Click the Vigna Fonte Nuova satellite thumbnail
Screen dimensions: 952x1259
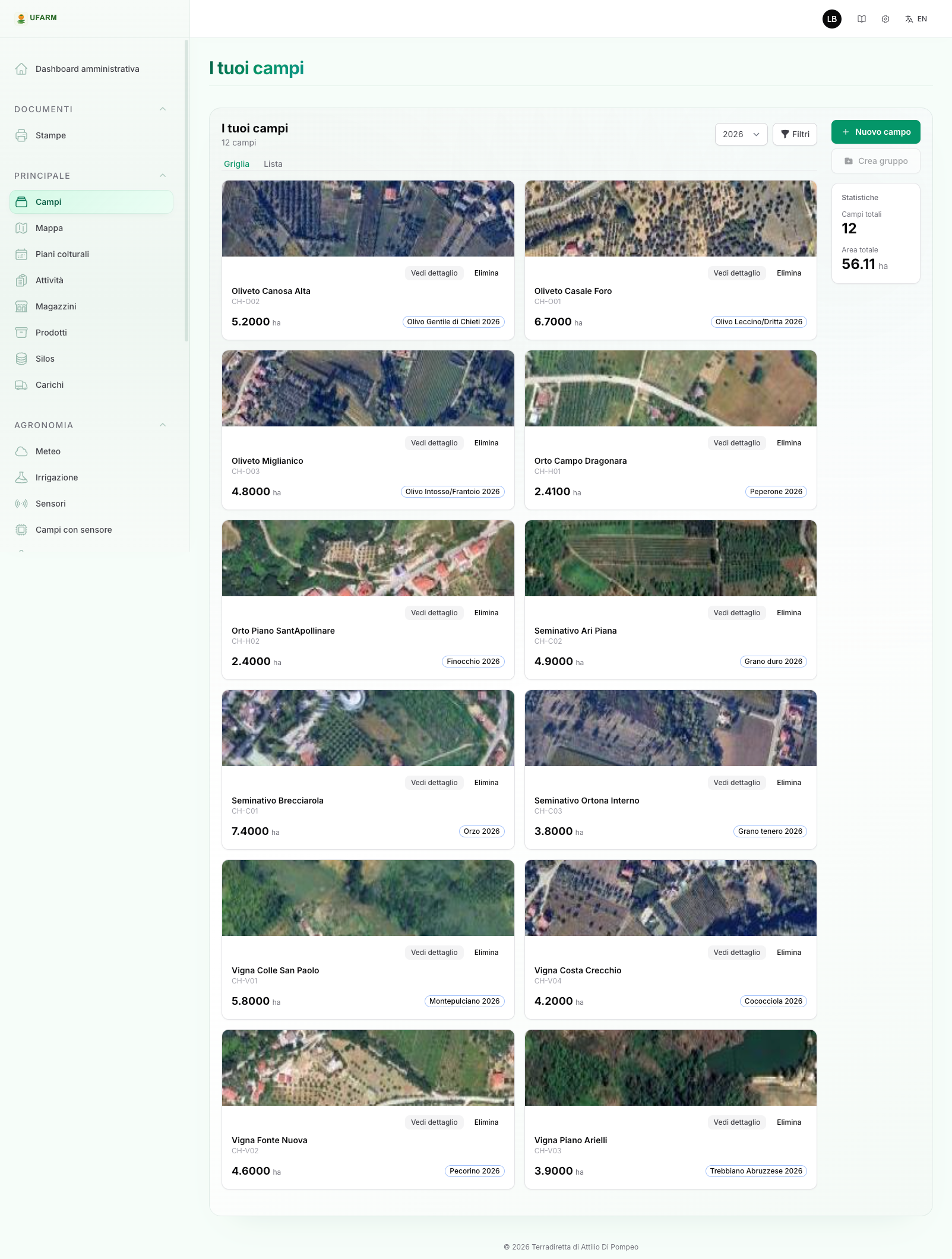coord(367,1067)
